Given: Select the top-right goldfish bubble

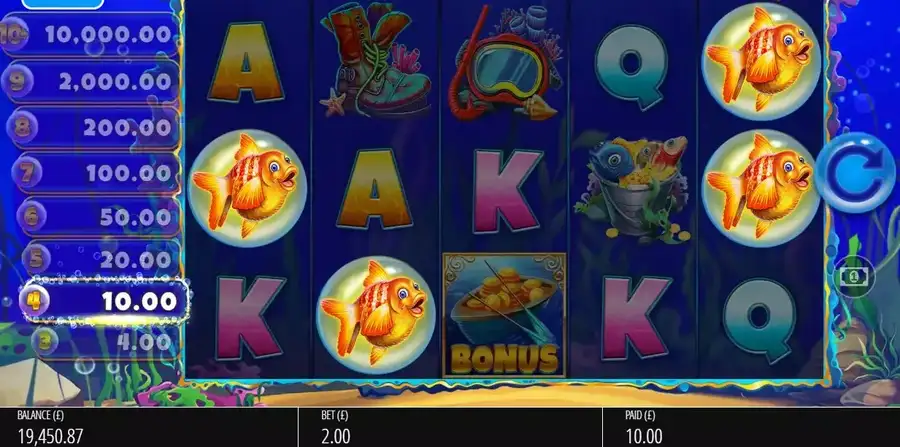Looking at the screenshot, I should [x=761, y=61].
